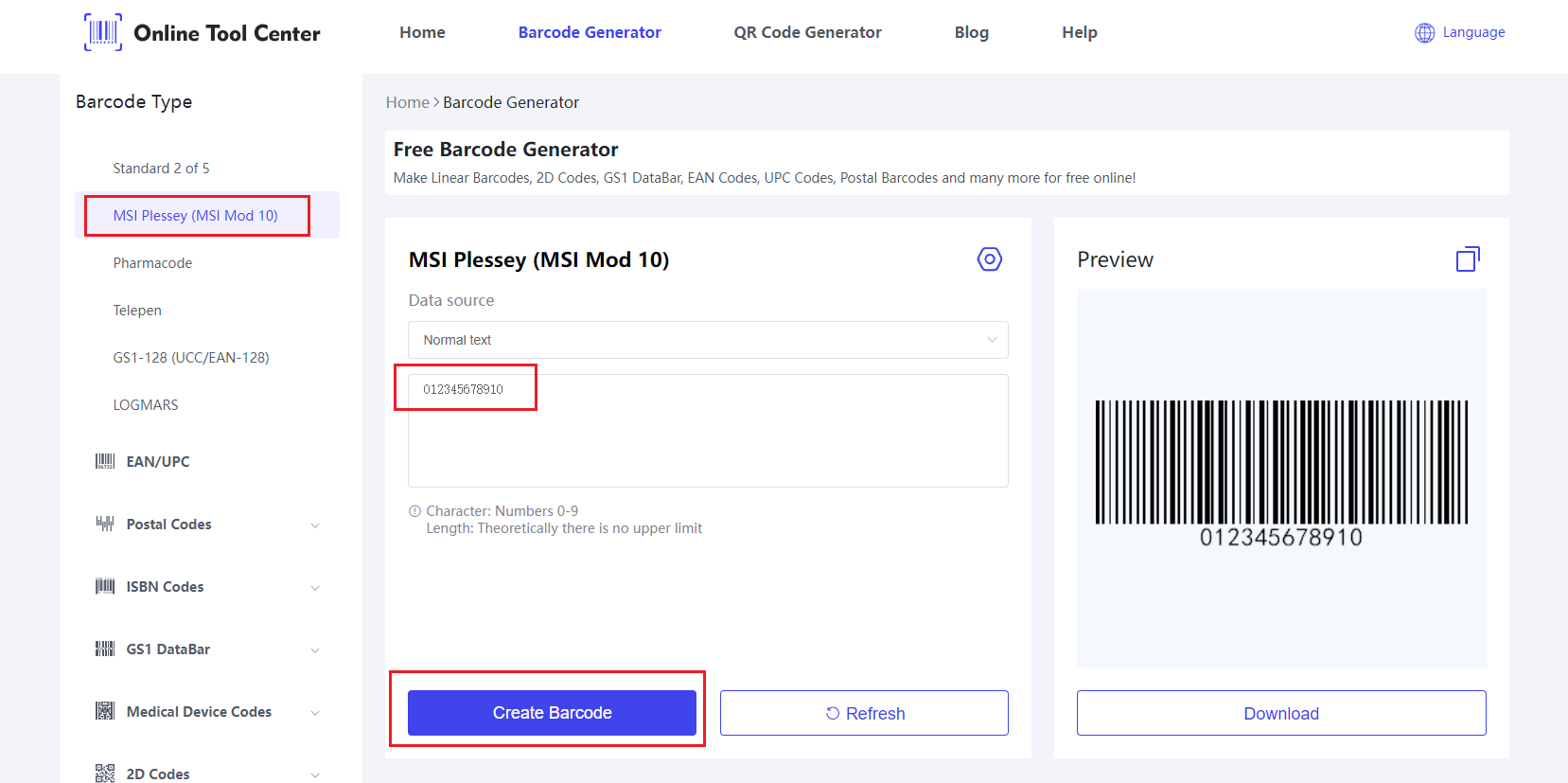Viewport: 1568px width, 783px height.
Task: Click the "Length: Theoretically there is no upper limit" hint
Action: pyautogui.click(x=564, y=528)
